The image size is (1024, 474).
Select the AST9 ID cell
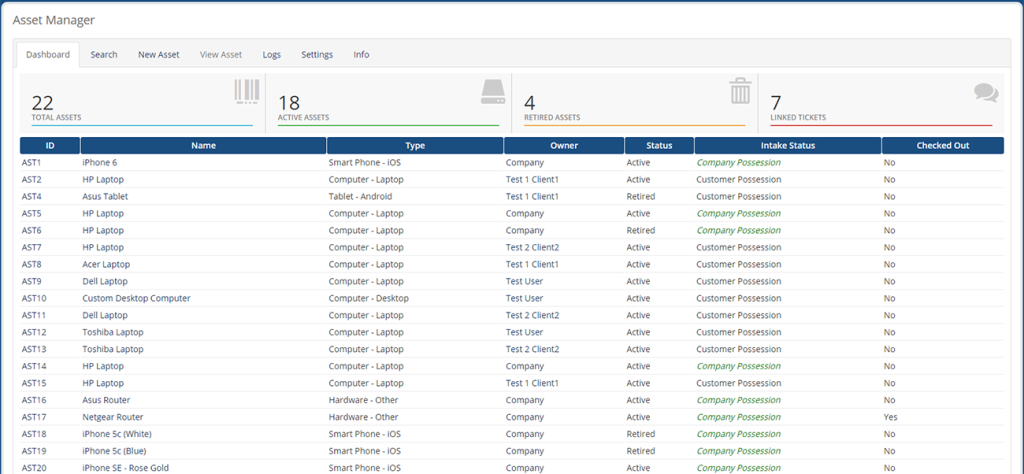[31, 281]
